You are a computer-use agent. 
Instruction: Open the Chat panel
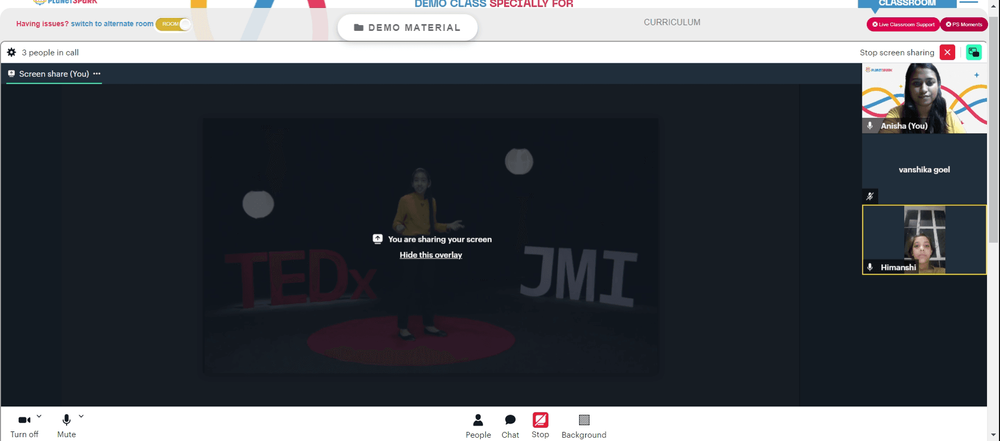pyautogui.click(x=510, y=426)
